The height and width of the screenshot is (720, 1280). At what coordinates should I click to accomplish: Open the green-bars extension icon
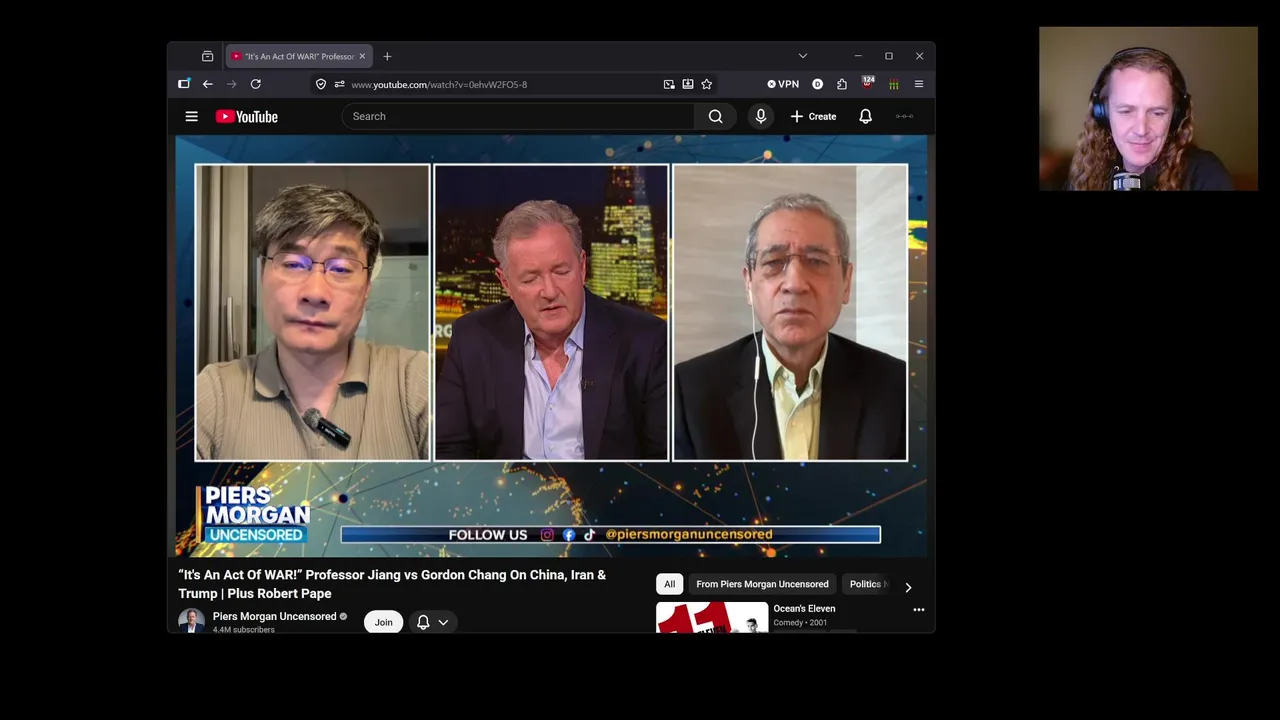click(x=893, y=84)
